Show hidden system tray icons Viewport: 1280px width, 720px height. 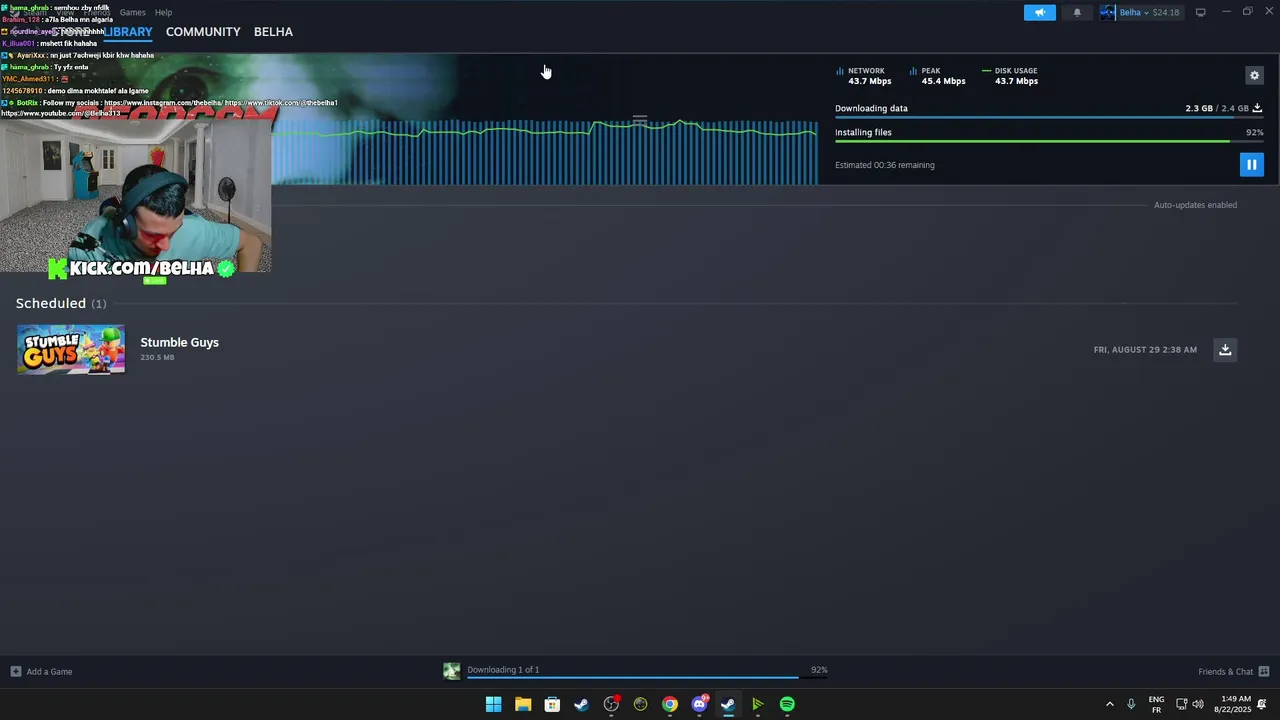[x=1109, y=704]
